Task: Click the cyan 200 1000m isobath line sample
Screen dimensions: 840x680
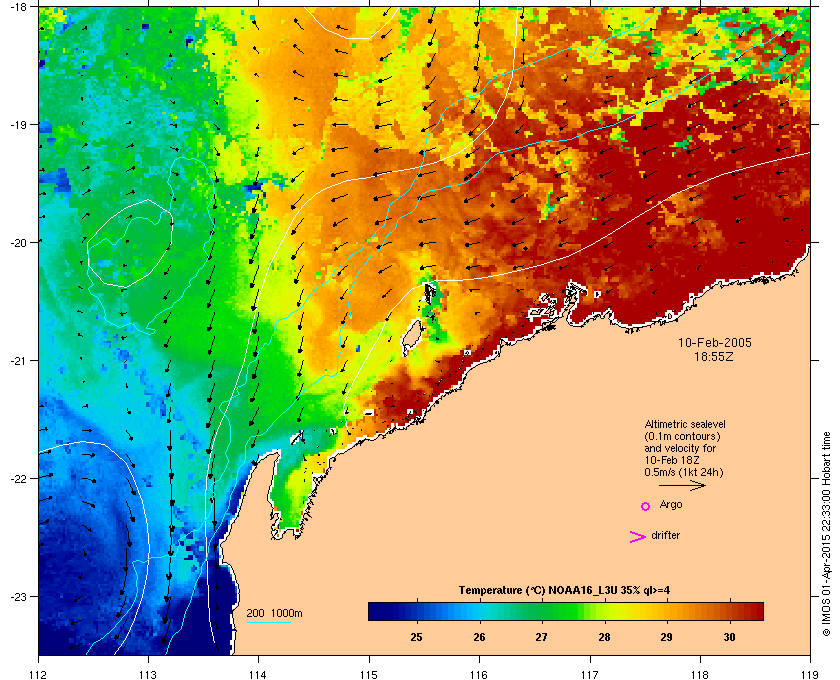Action: pos(269,622)
